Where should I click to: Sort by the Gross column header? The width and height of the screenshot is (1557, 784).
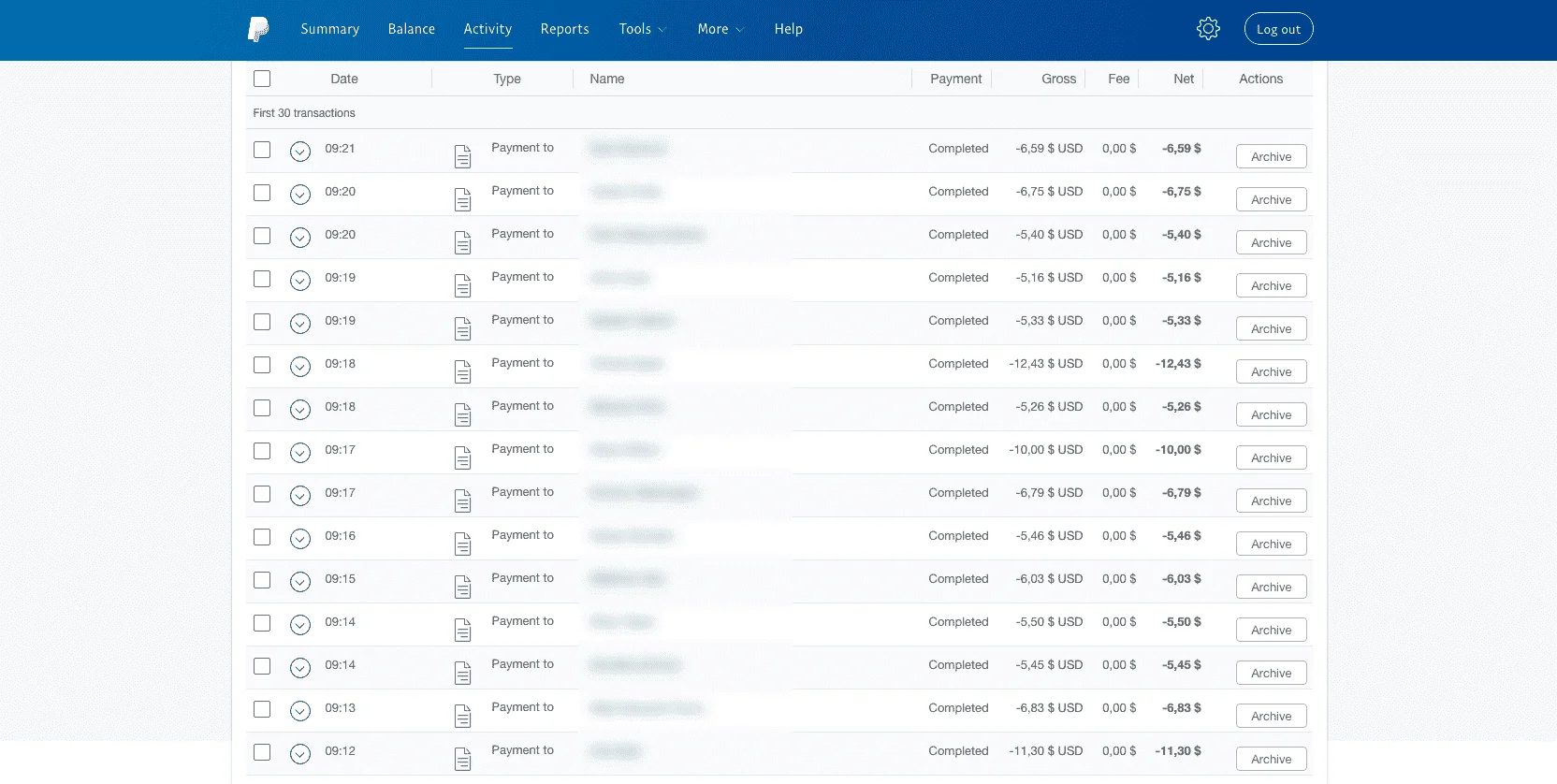pos(1058,79)
